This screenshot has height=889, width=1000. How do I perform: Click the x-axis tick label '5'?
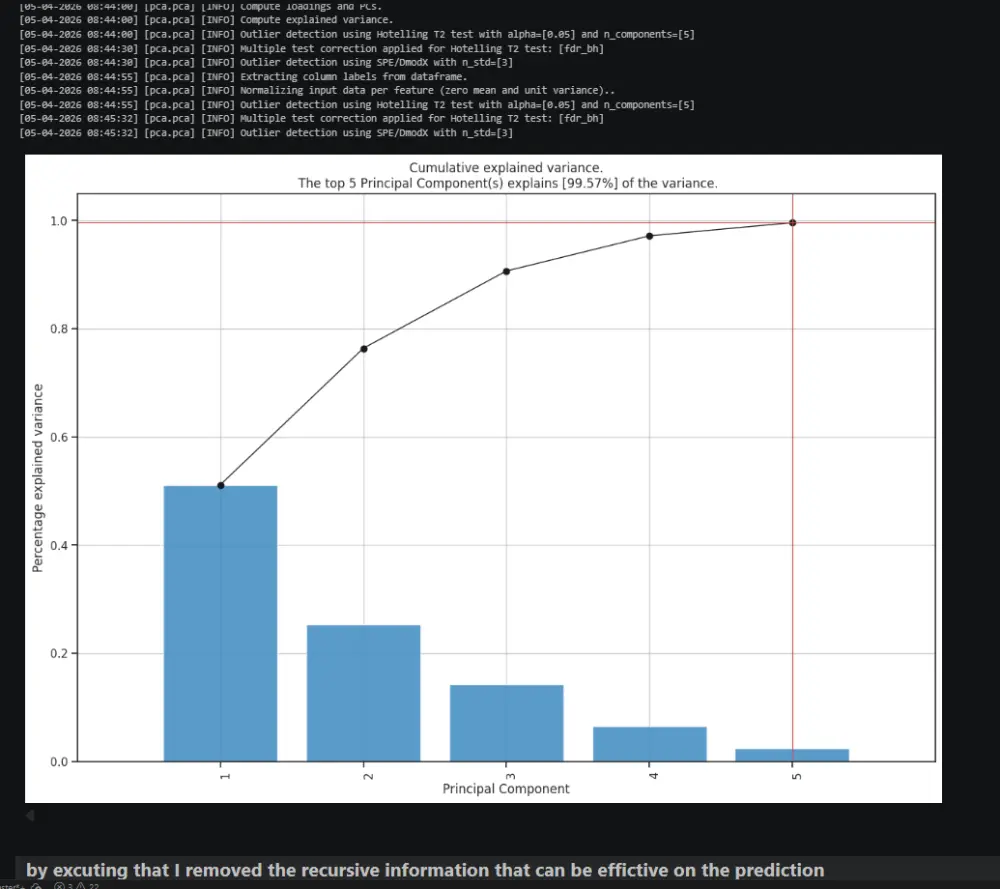(796, 775)
